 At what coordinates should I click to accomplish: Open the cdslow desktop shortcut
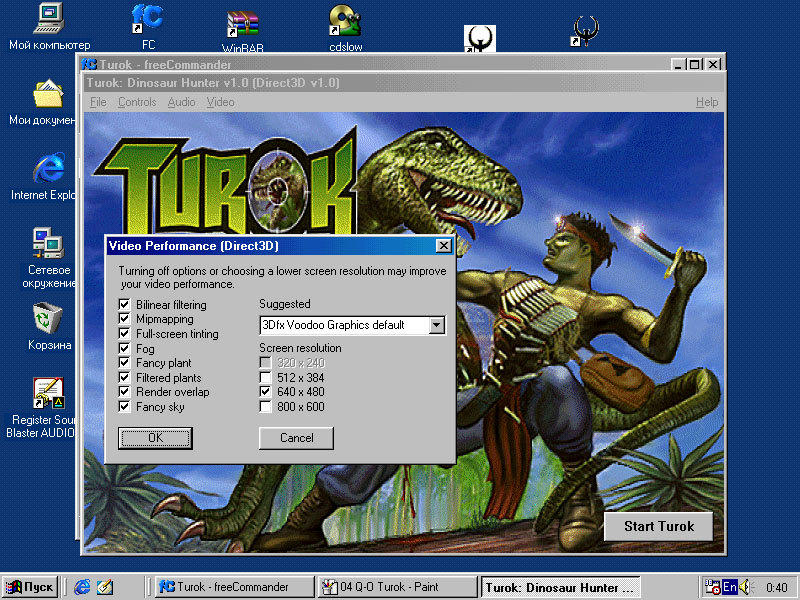345,22
